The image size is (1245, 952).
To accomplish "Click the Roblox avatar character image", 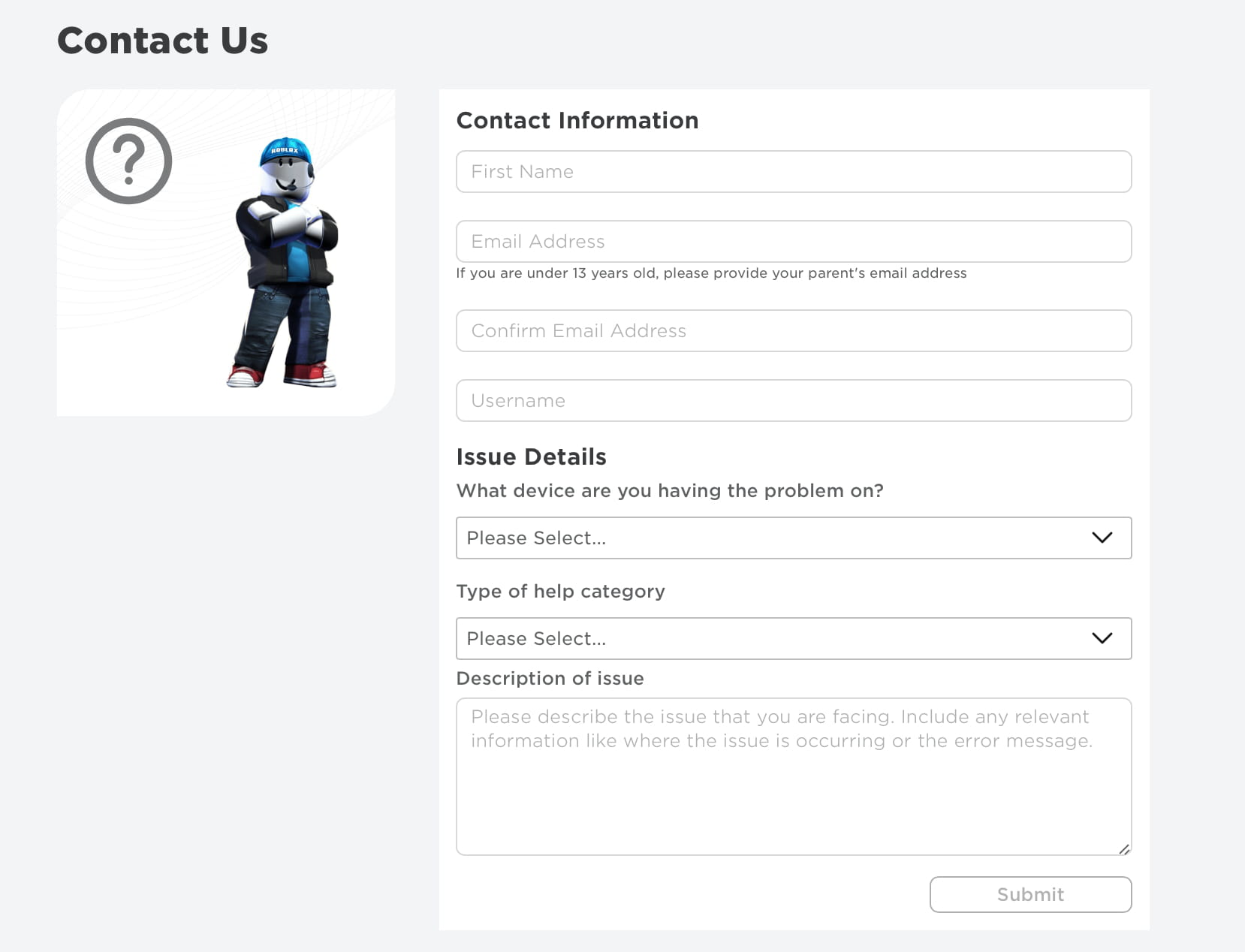I will [285, 263].
